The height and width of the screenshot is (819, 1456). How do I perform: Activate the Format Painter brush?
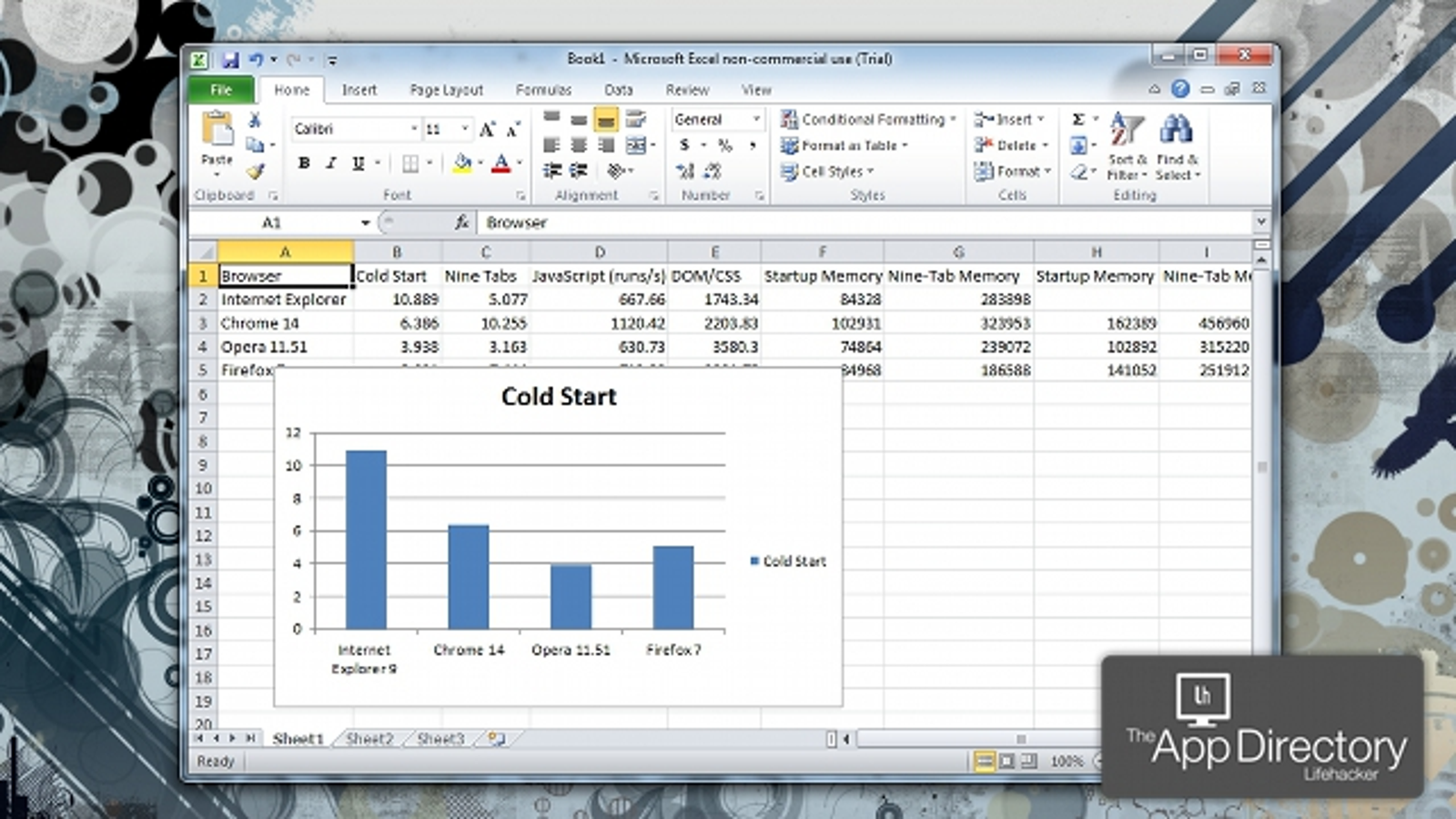point(255,170)
